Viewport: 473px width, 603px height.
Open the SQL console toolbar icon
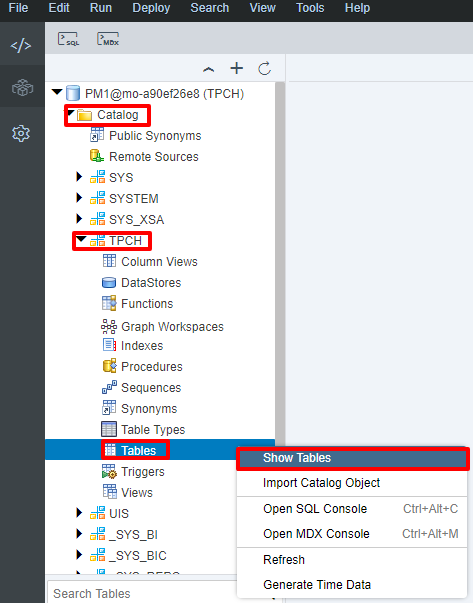pos(68,39)
